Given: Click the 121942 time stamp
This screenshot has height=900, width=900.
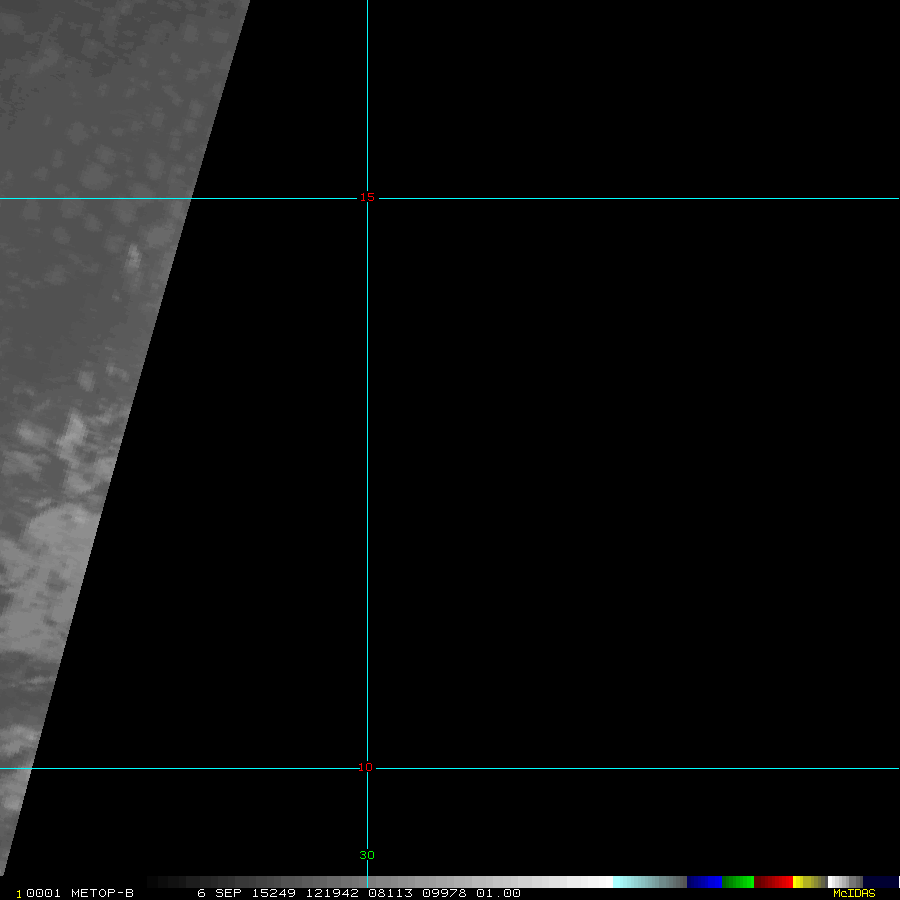Looking at the screenshot, I should coord(331,893).
